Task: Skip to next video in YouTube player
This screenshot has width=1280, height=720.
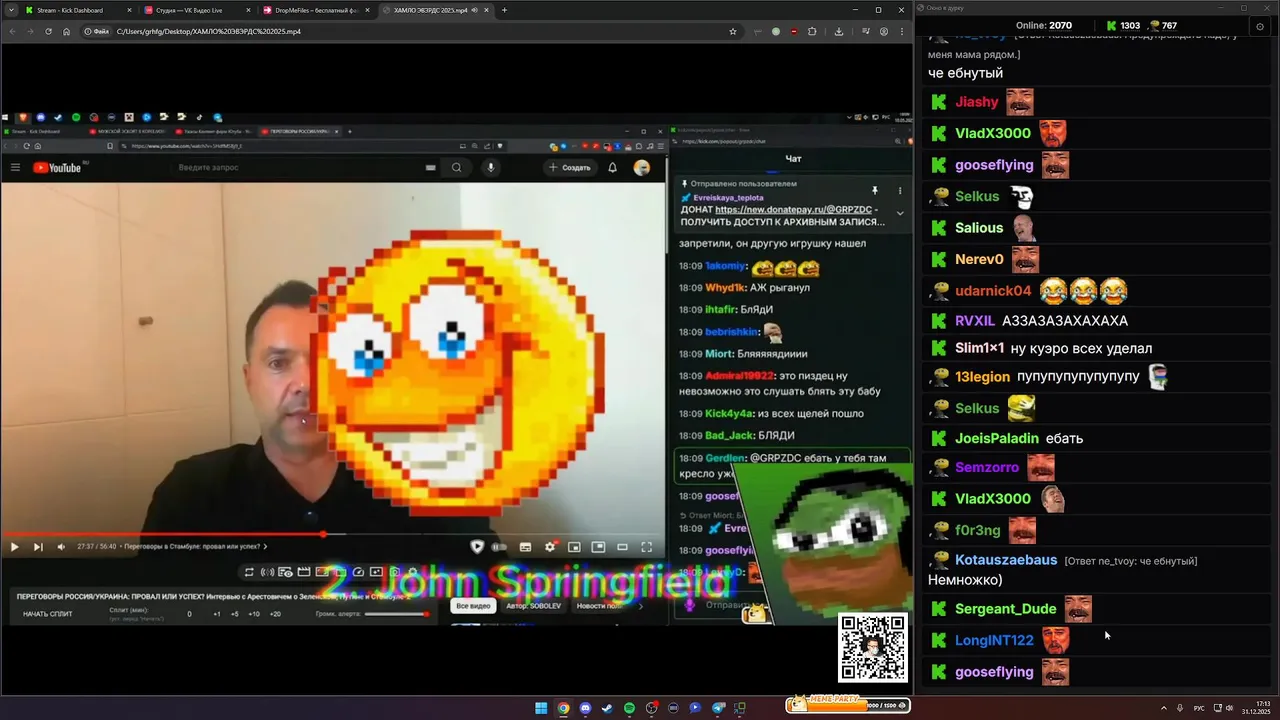Action: (38, 547)
